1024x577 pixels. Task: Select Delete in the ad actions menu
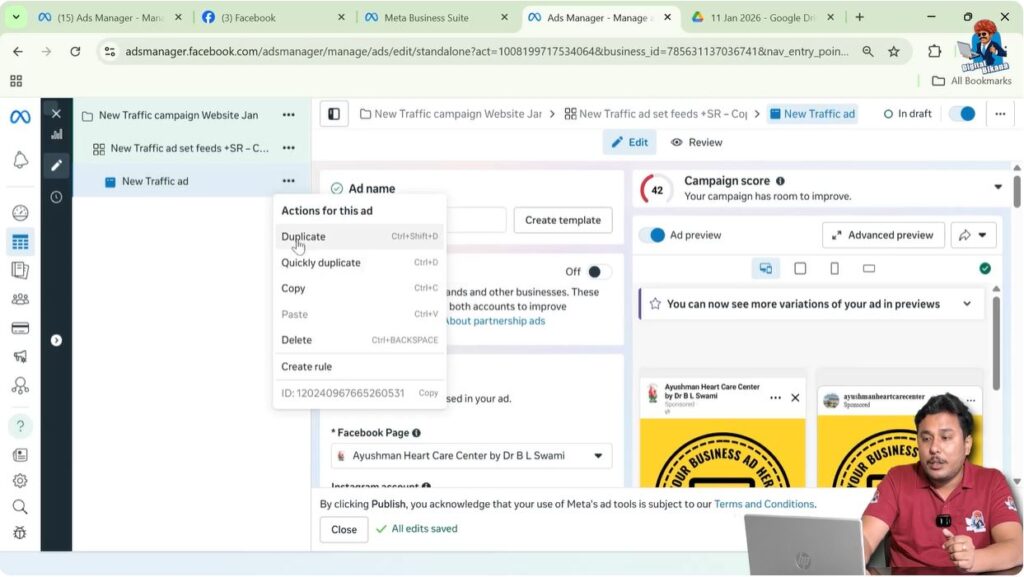[x=297, y=340]
